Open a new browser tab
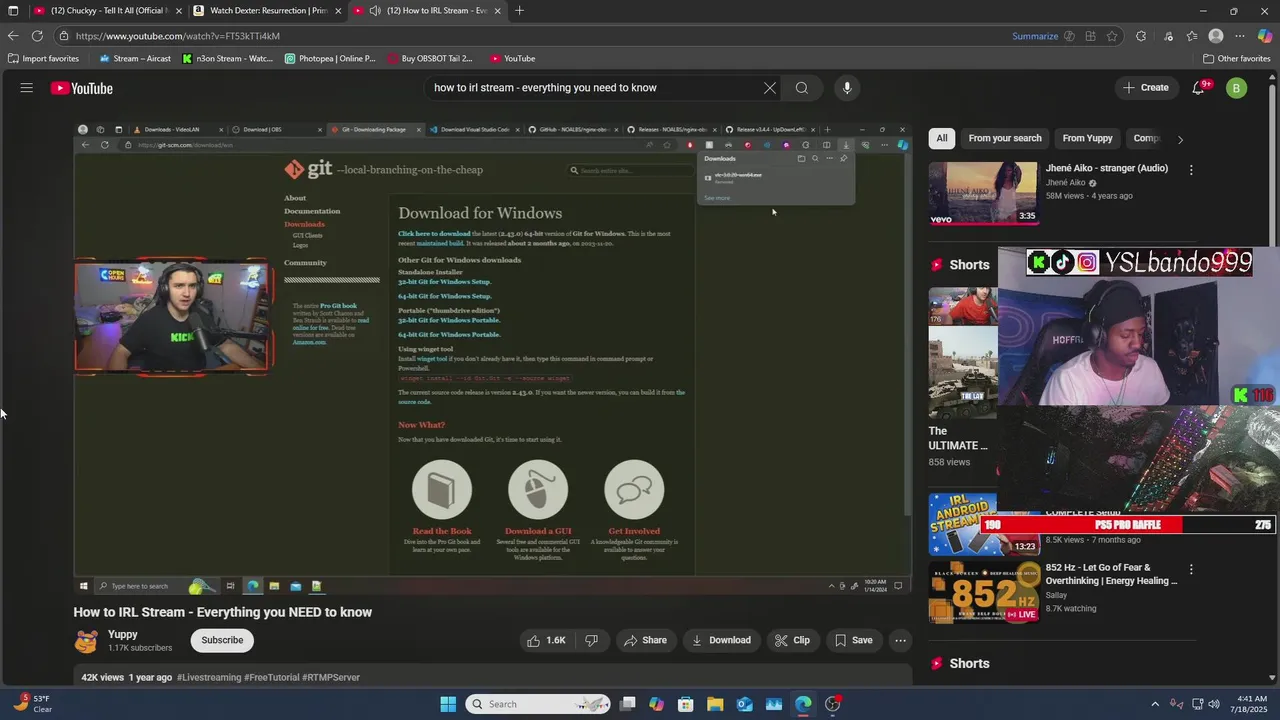Viewport: 1280px width, 720px height. coord(519,11)
